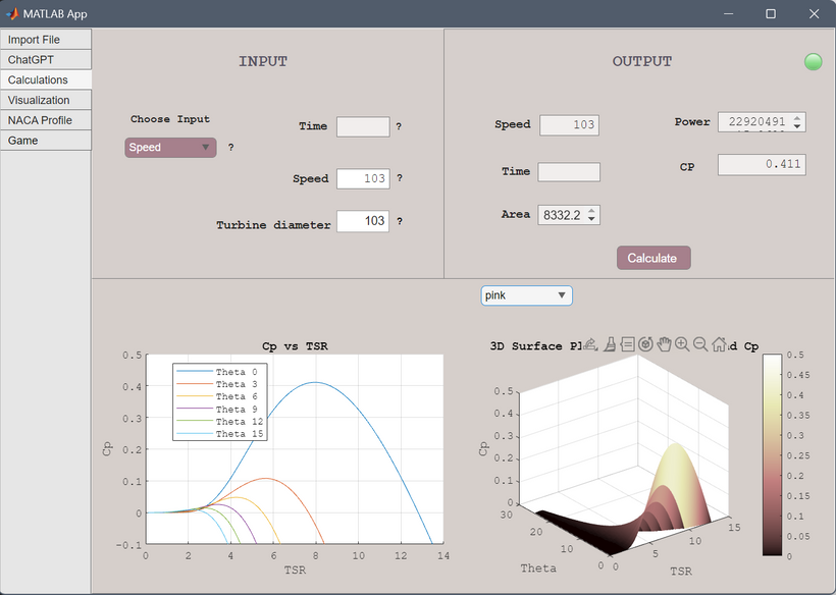
Task: Open the export/save-as axes toolbar icon
Action: click(x=590, y=344)
